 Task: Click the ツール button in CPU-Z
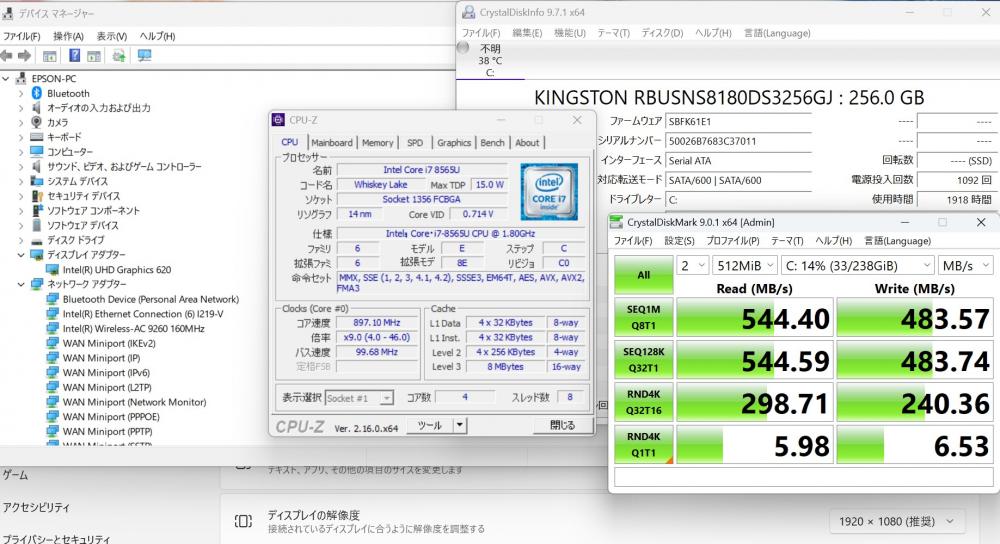point(430,425)
